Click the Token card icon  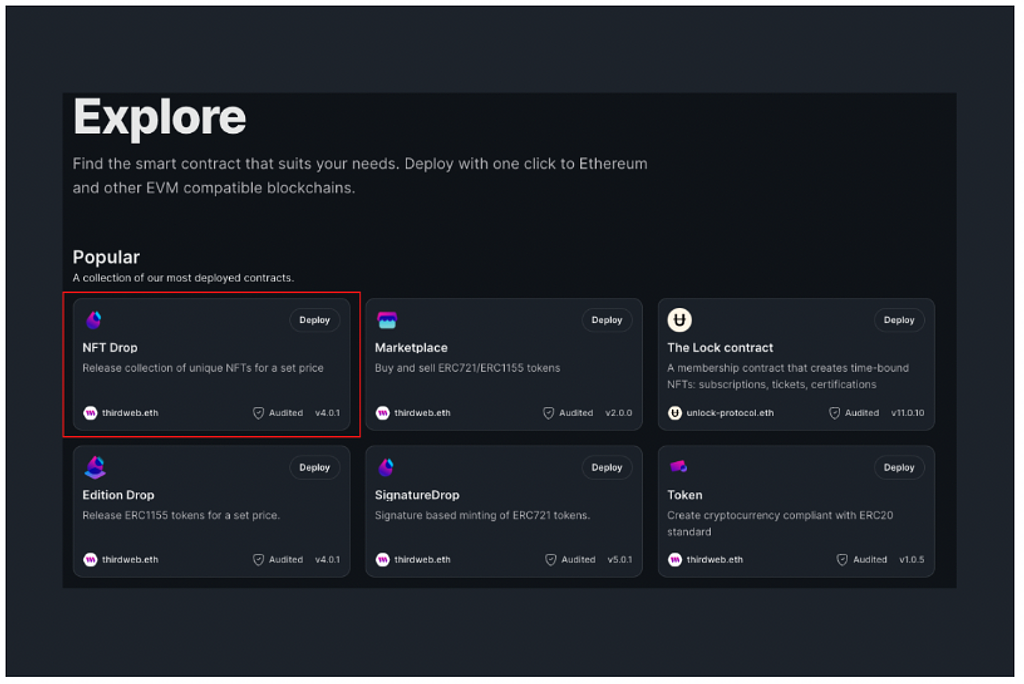678,466
